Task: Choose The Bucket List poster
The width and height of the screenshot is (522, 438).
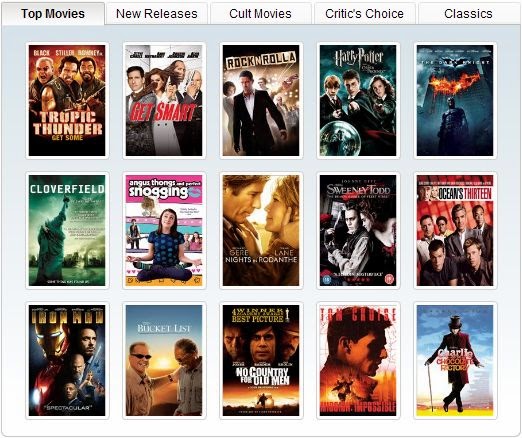Action: coord(164,360)
